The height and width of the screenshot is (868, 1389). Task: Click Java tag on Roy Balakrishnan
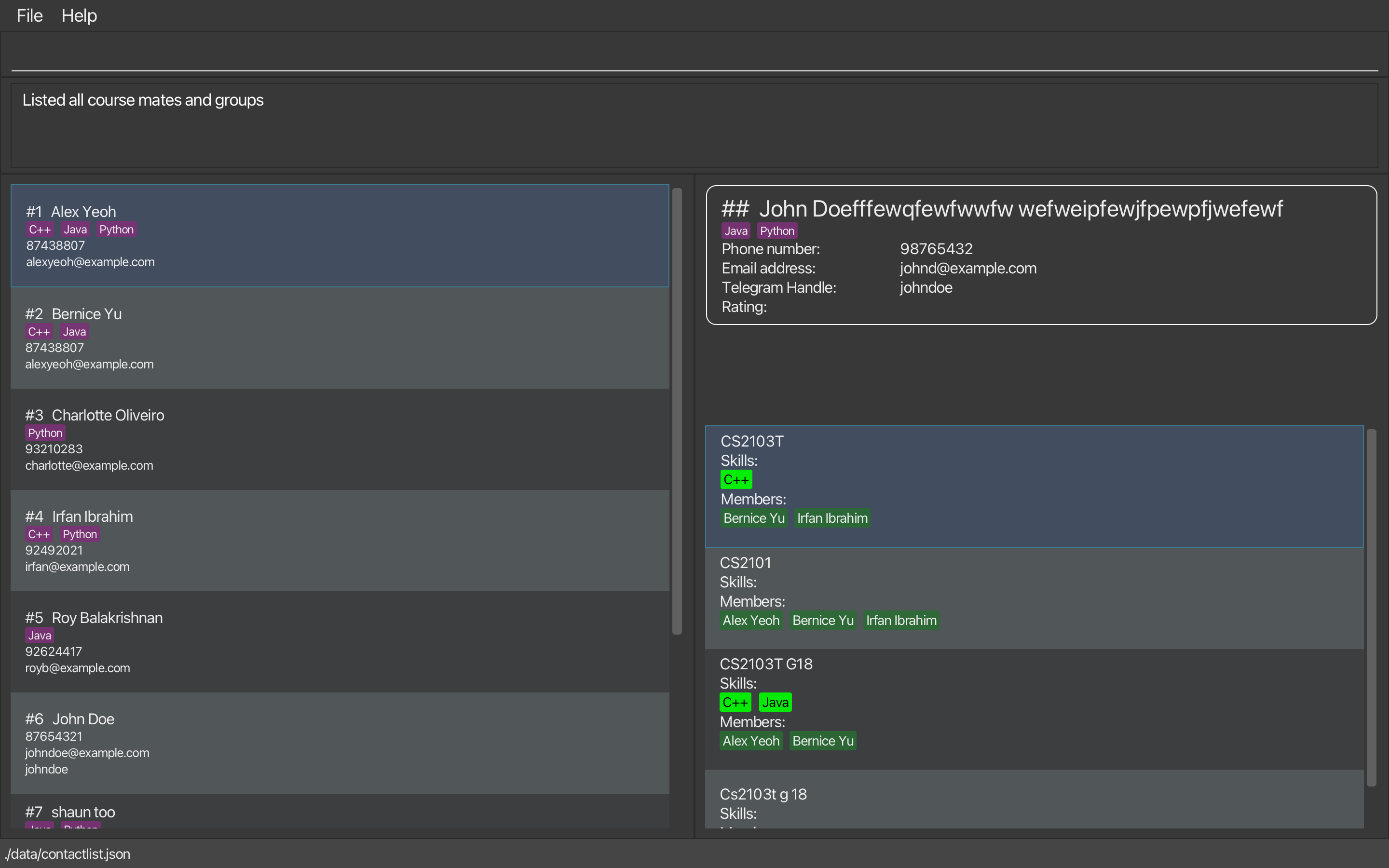pos(40,636)
